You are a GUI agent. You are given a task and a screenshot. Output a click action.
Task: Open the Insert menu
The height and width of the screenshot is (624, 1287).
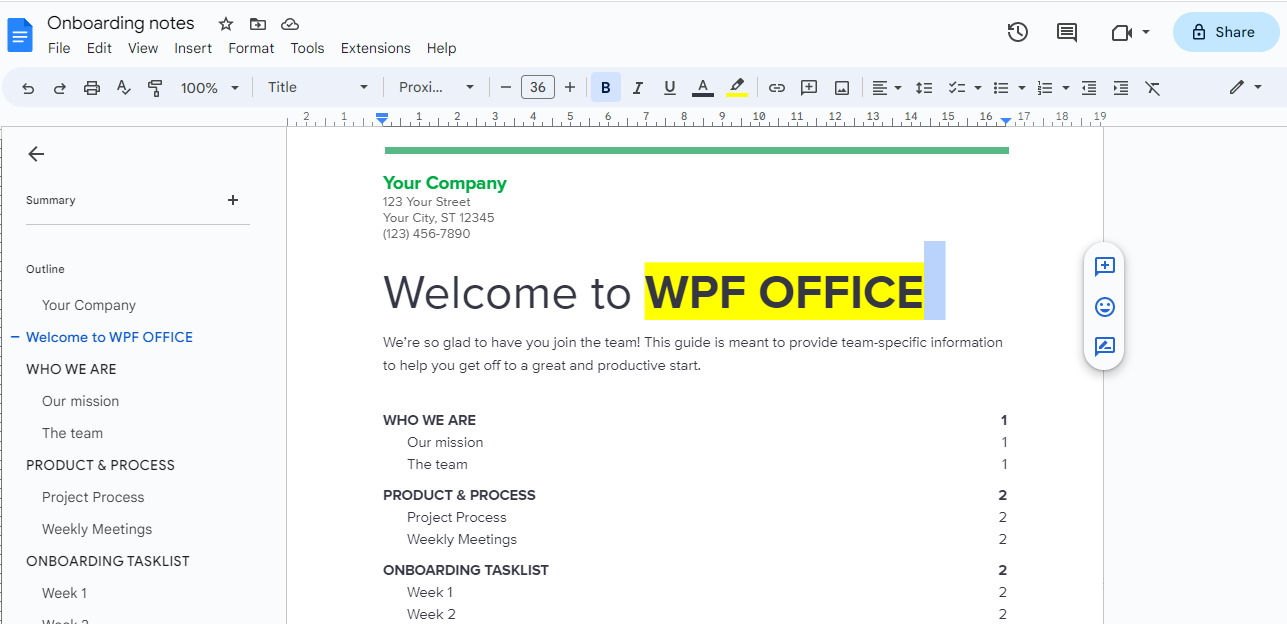pyautogui.click(x=193, y=48)
